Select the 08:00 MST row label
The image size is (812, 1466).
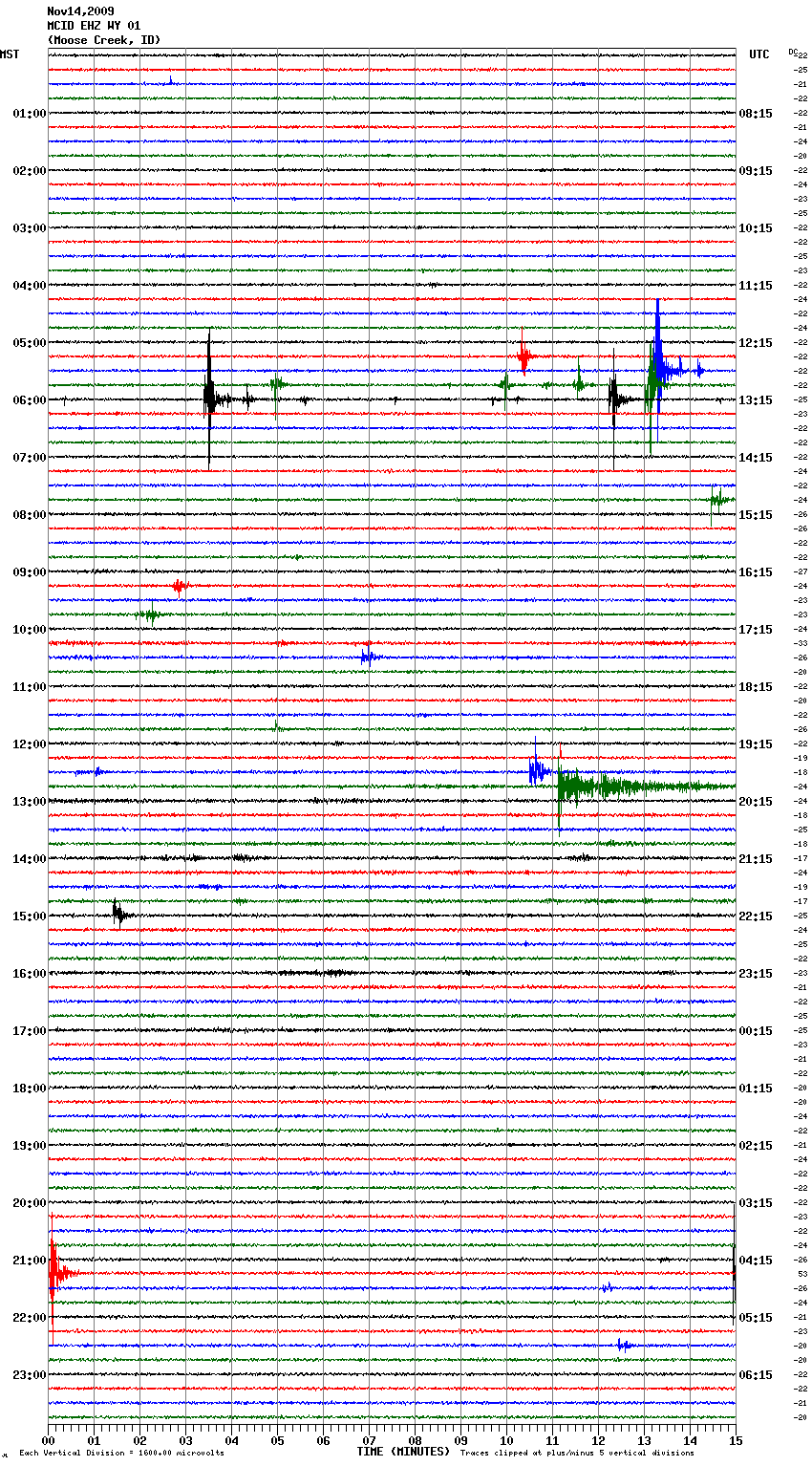point(30,515)
